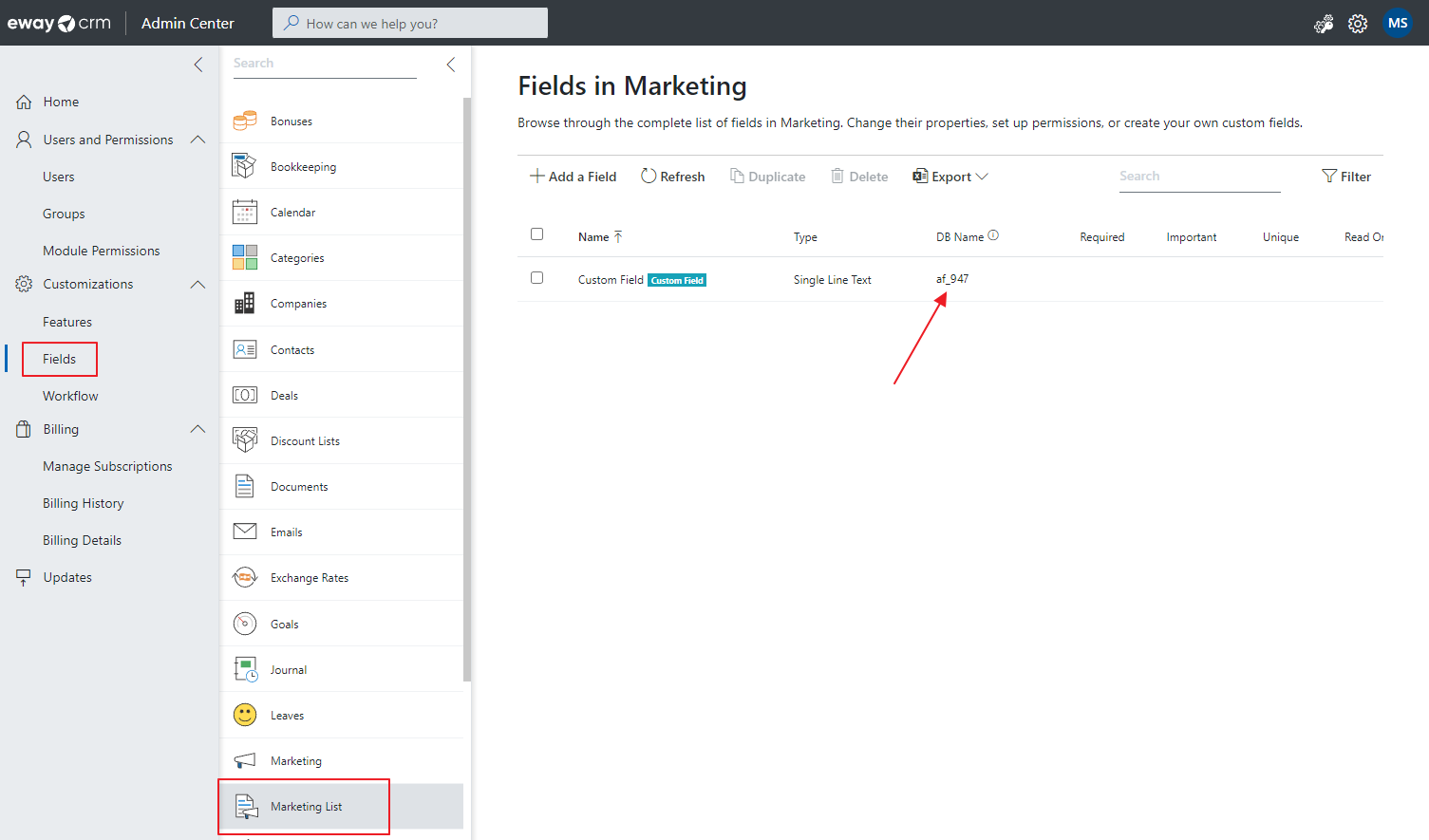1429x840 pixels.
Task: Collapse the left navigation sidebar
Action: (x=198, y=65)
